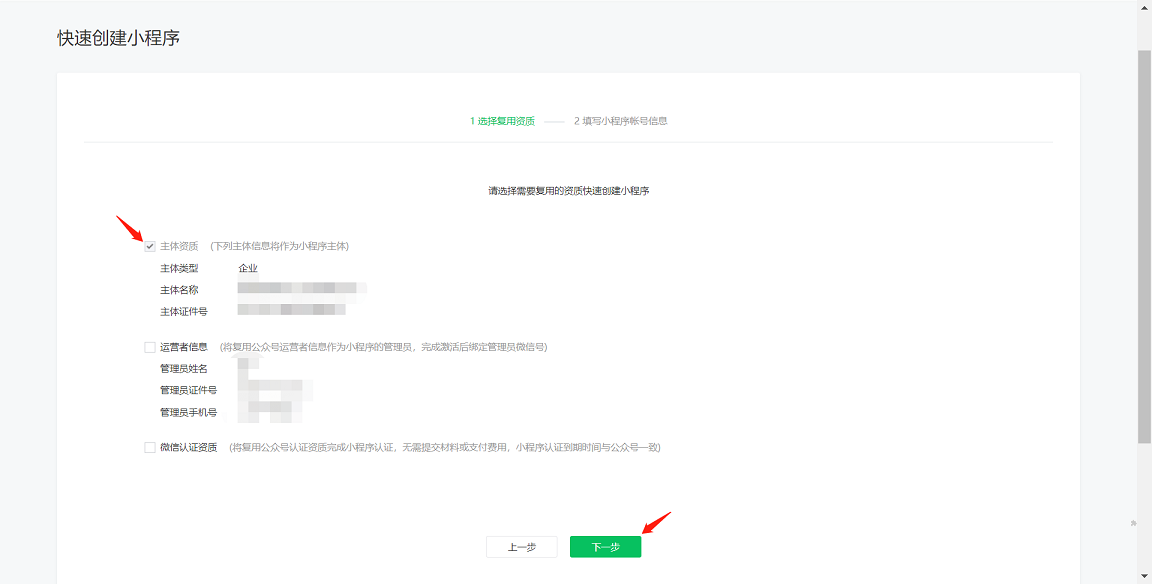
Task: Click the 快速创建小程序 page title
Action: tap(118, 38)
